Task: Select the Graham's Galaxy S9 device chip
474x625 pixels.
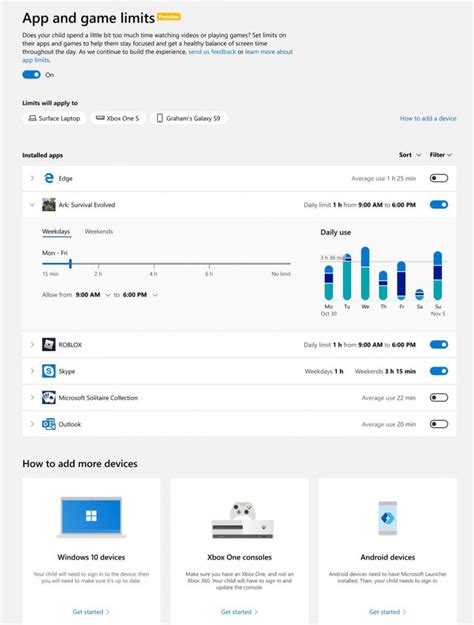Action: [x=189, y=118]
